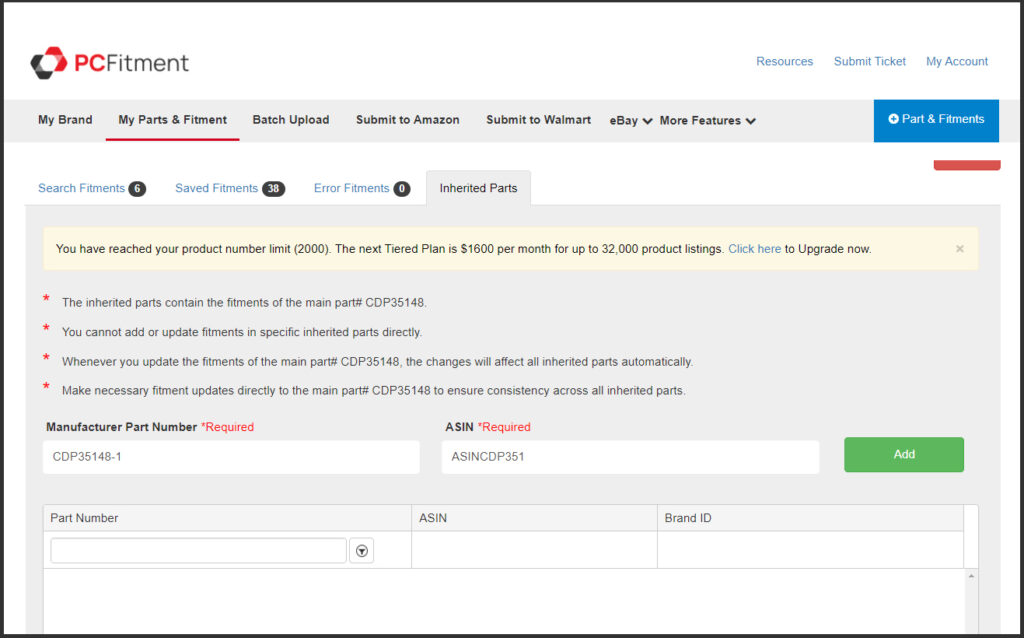Switch to the Search Fitments tab
This screenshot has height=638, width=1024.
(x=91, y=188)
